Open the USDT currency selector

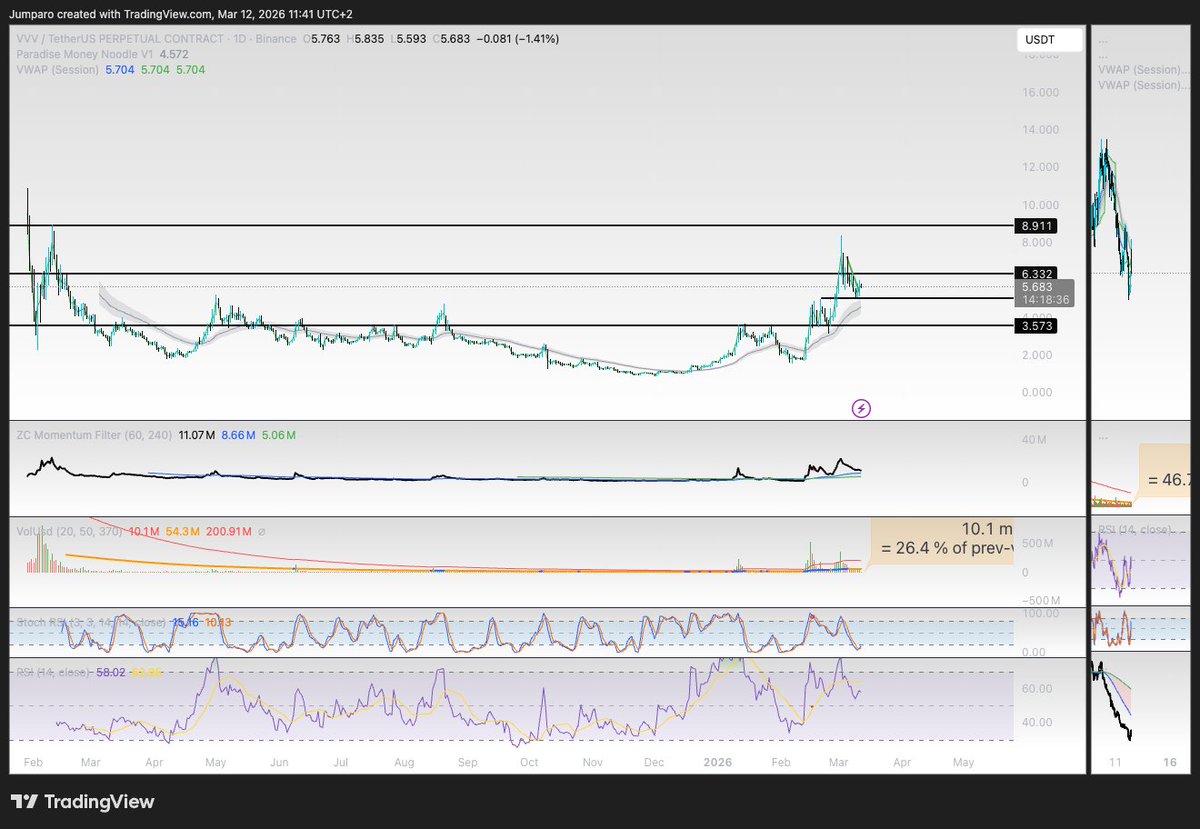(x=1050, y=40)
